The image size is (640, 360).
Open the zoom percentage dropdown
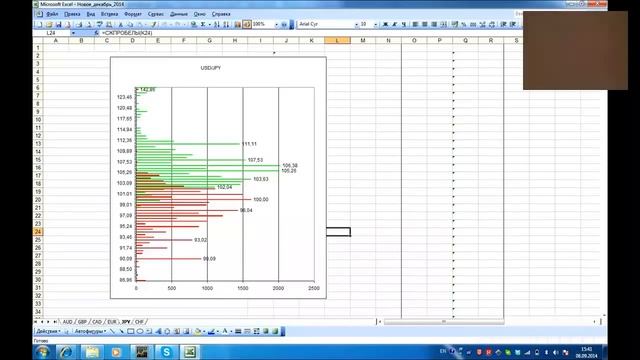[276, 24]
